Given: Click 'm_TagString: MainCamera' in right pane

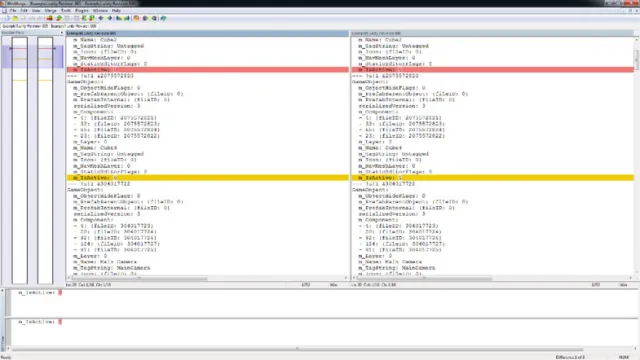Looking at the screenshot, I should click(x=397, y=268).
